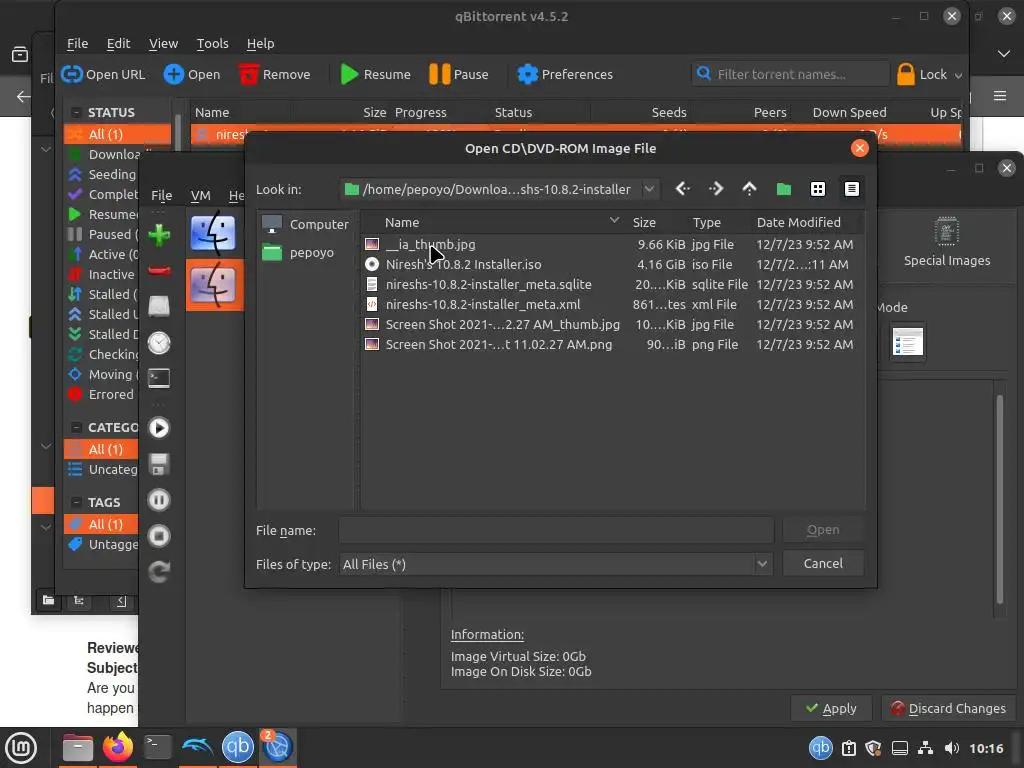Collapse the TAGS section
Viewport: 1024px width, 768px height.
[x=76, y=502]
